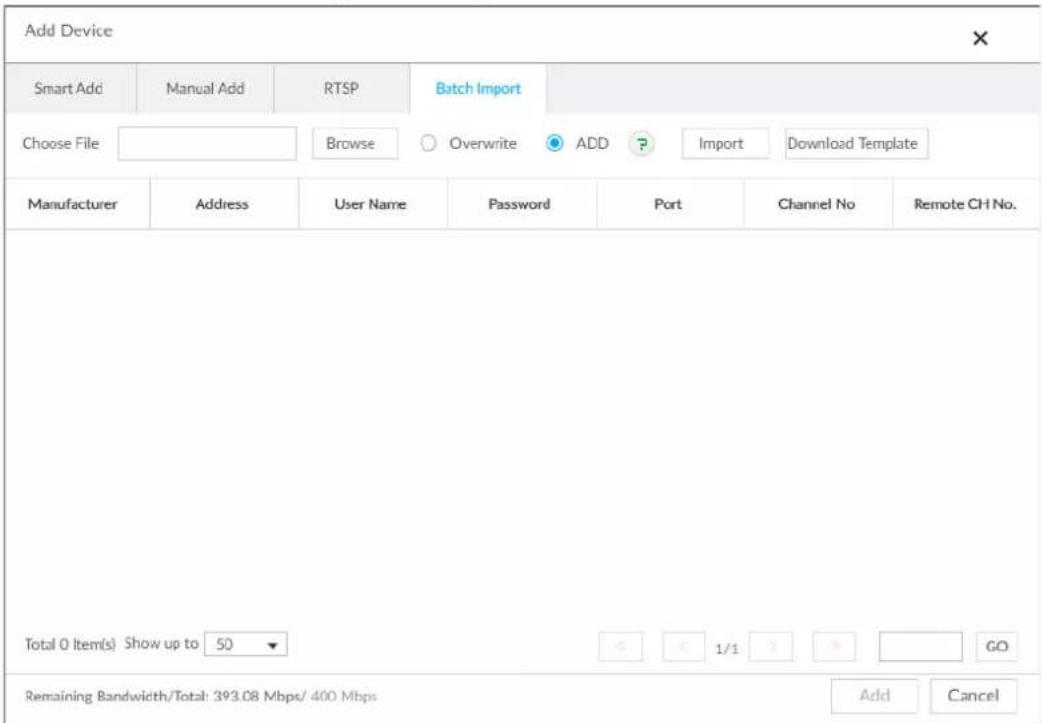Select the ADD radio option
The width and height of the screenshot is (1042, 723).
(x=554, y=144)
